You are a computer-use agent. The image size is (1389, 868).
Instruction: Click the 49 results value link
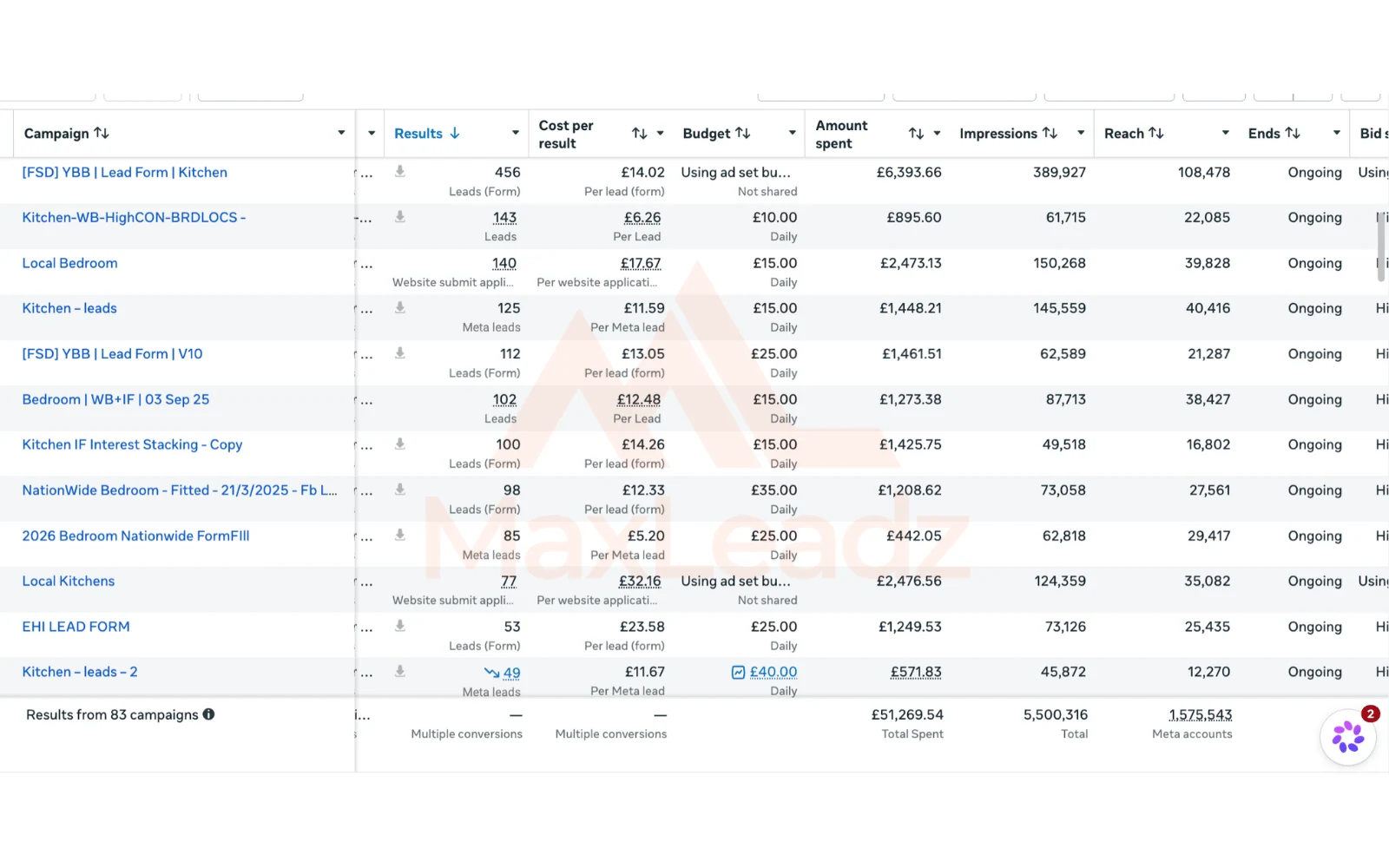511,673
